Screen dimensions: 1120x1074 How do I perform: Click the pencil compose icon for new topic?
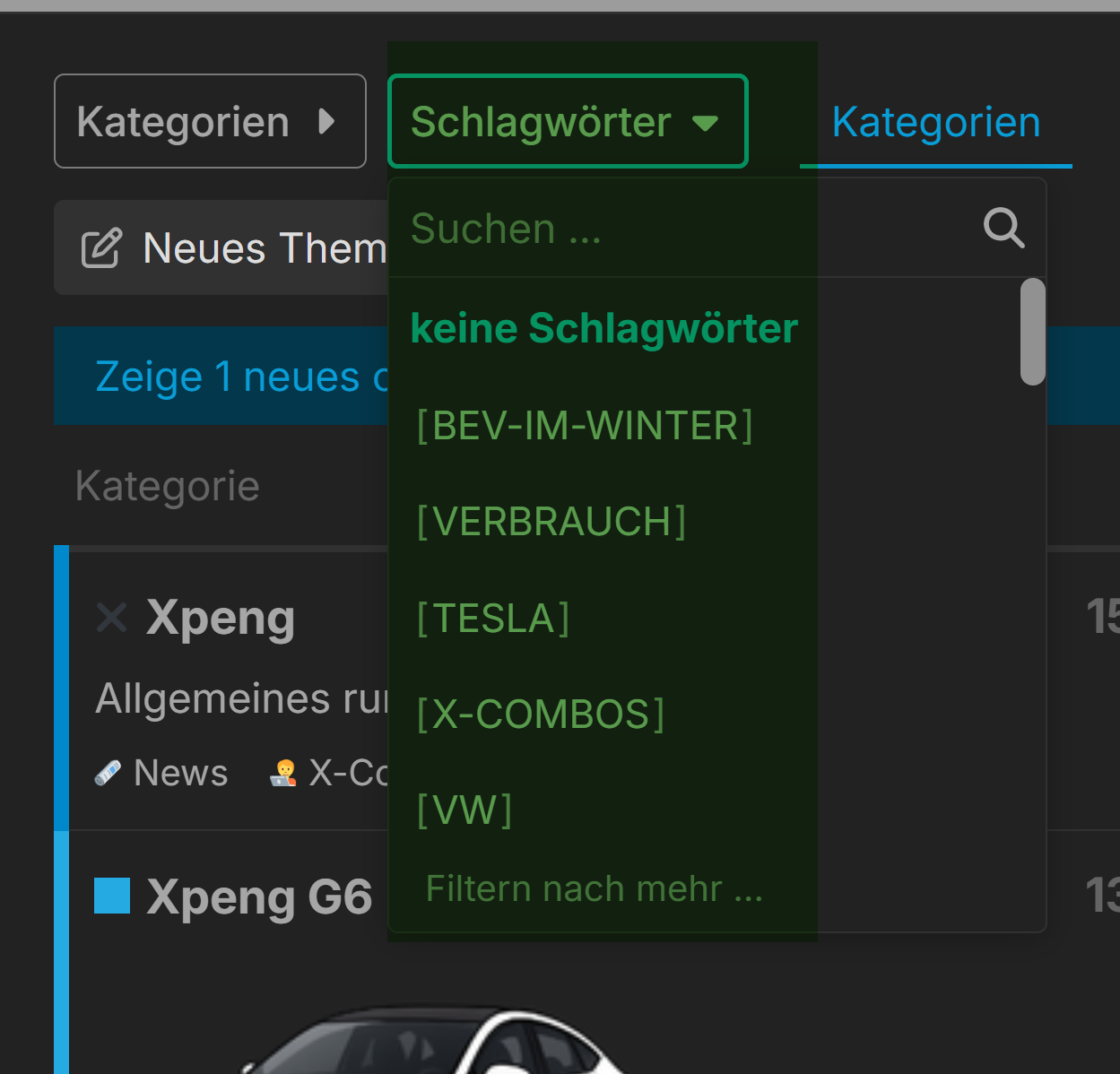coord(101,248)
